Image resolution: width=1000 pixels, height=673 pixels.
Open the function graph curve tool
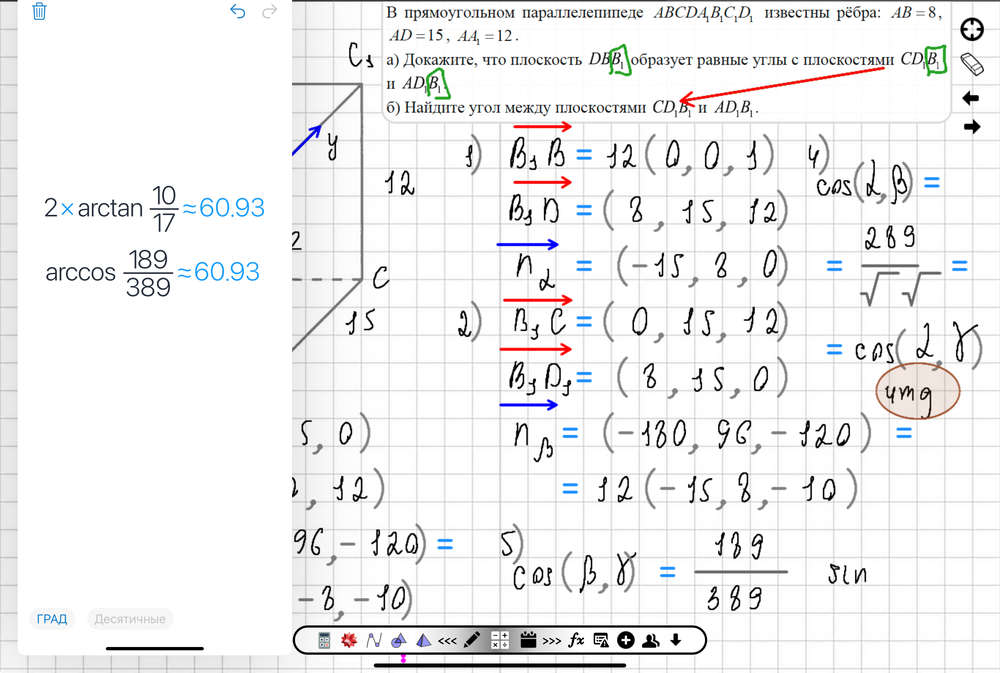(374, 640)
